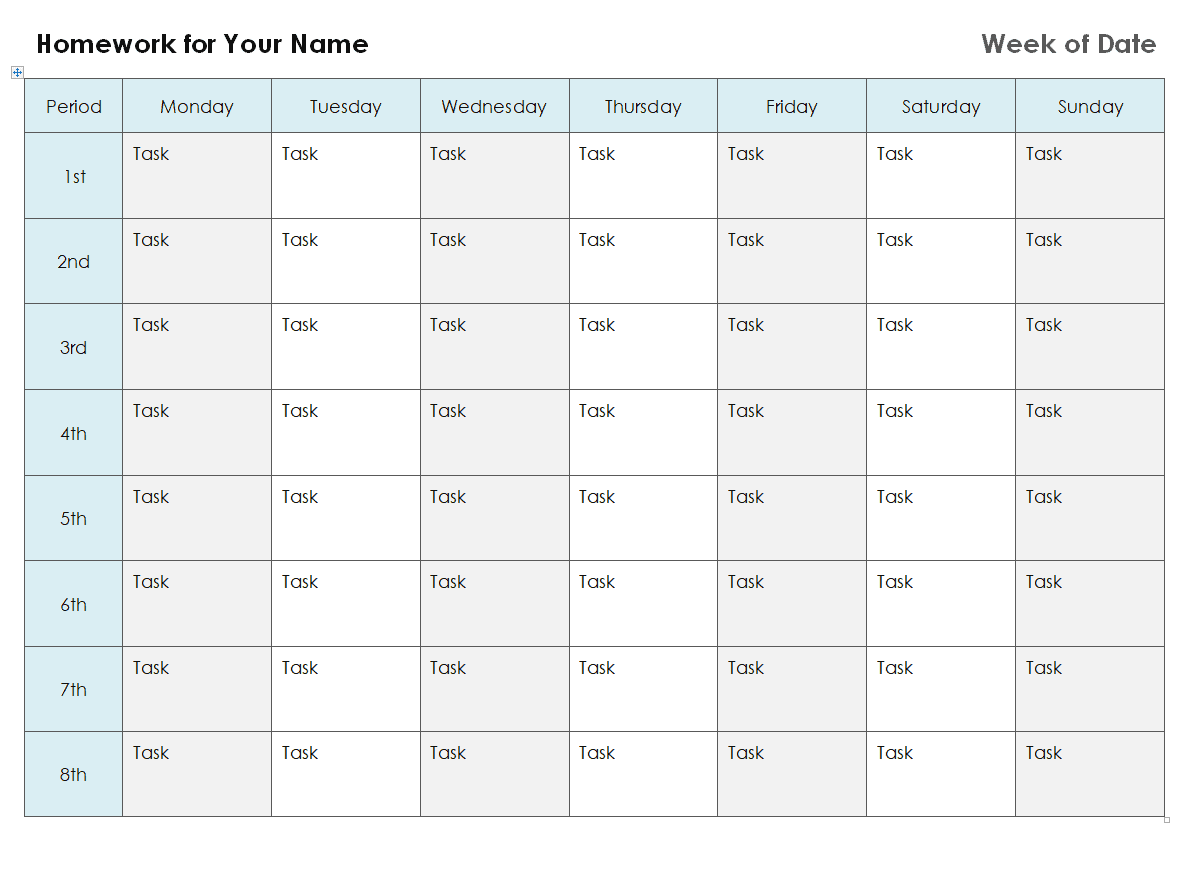Screen dimensions: 1202x878
Task: Click the Task placeholder for Saturday 6th period
Action: 895,582
